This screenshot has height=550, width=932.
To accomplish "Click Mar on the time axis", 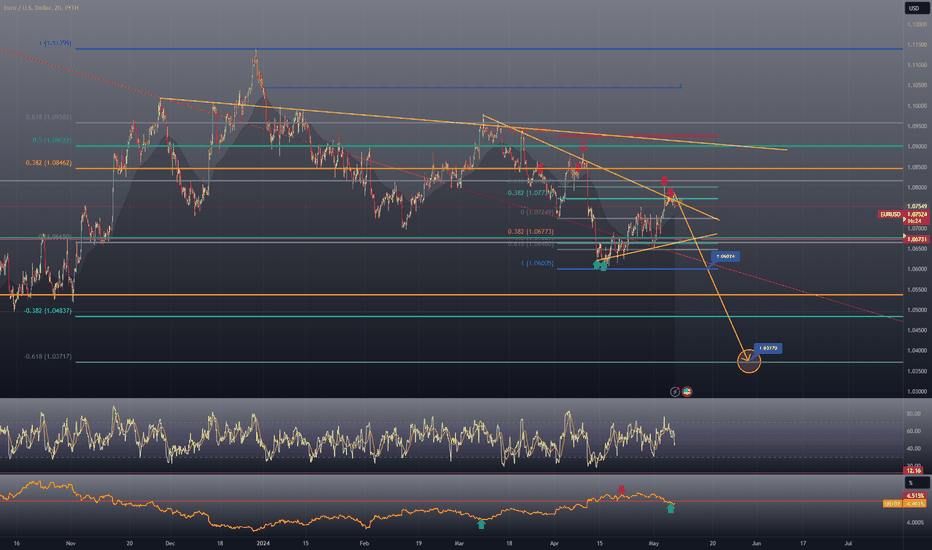I will [x=459, y=543].
